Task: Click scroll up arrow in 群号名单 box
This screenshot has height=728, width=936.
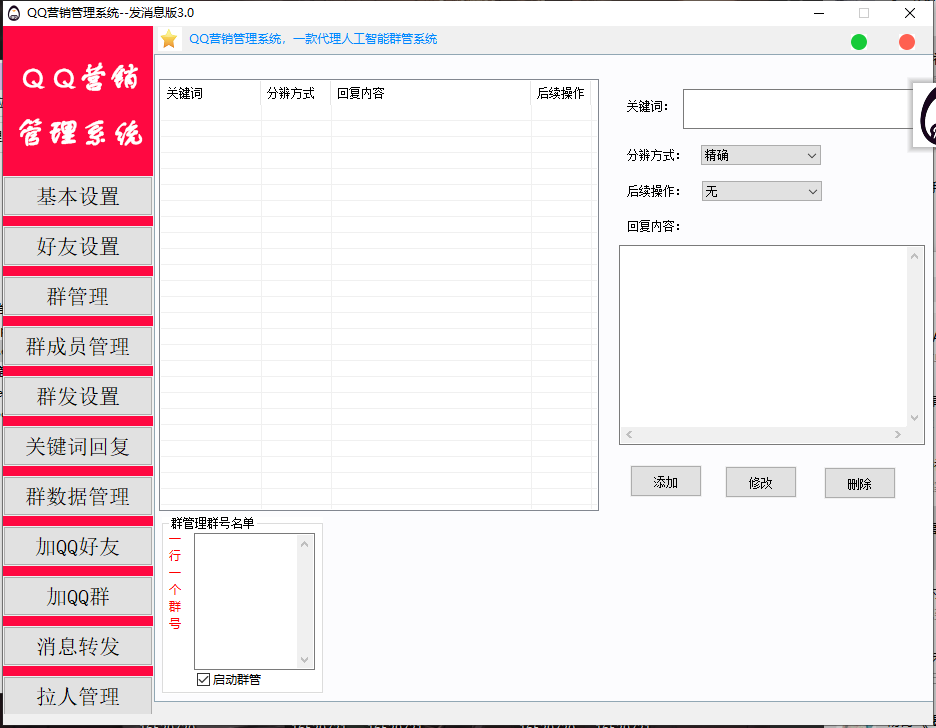Action: point(304,544)
